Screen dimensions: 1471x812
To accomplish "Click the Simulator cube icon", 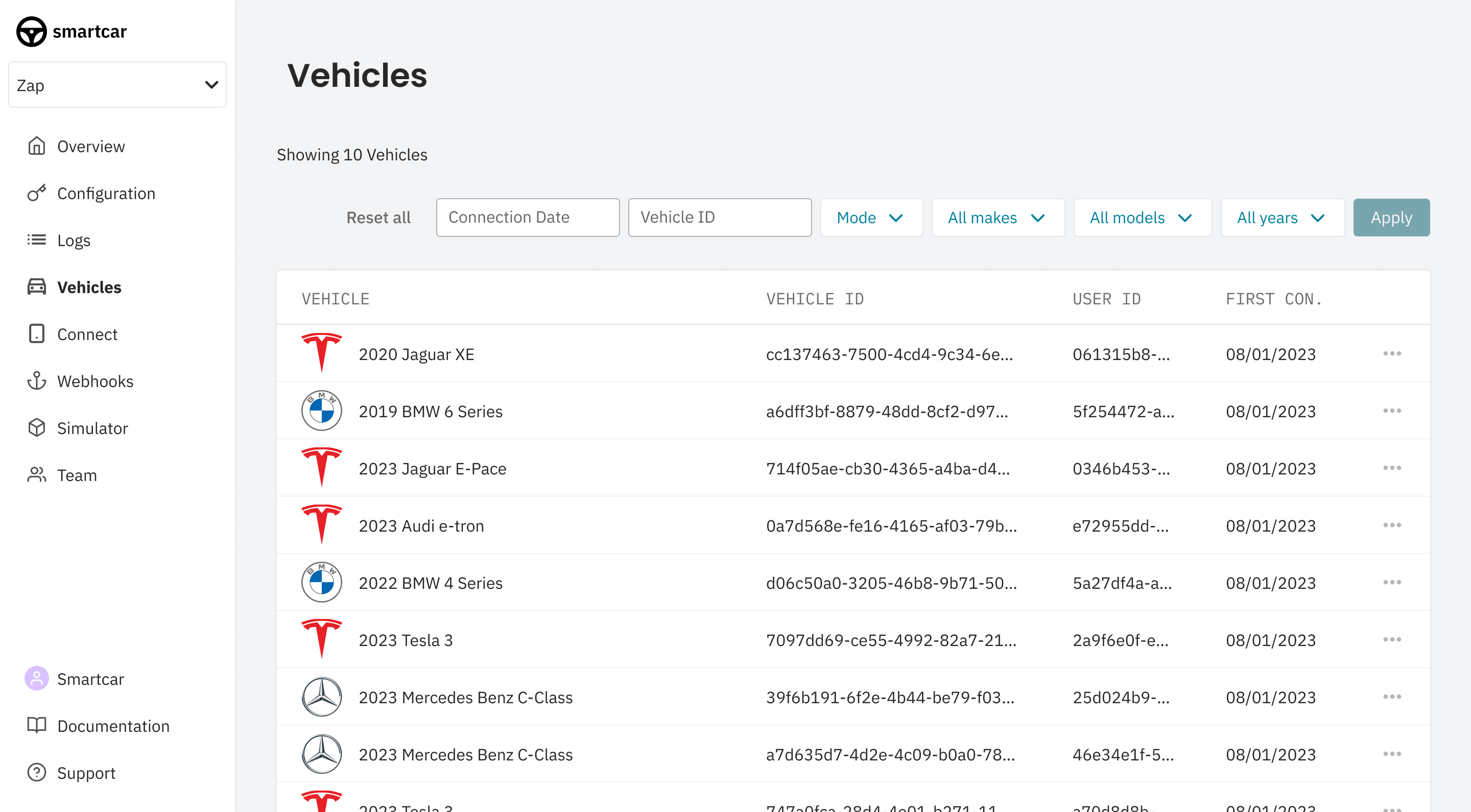I will (x=37, y=427).
